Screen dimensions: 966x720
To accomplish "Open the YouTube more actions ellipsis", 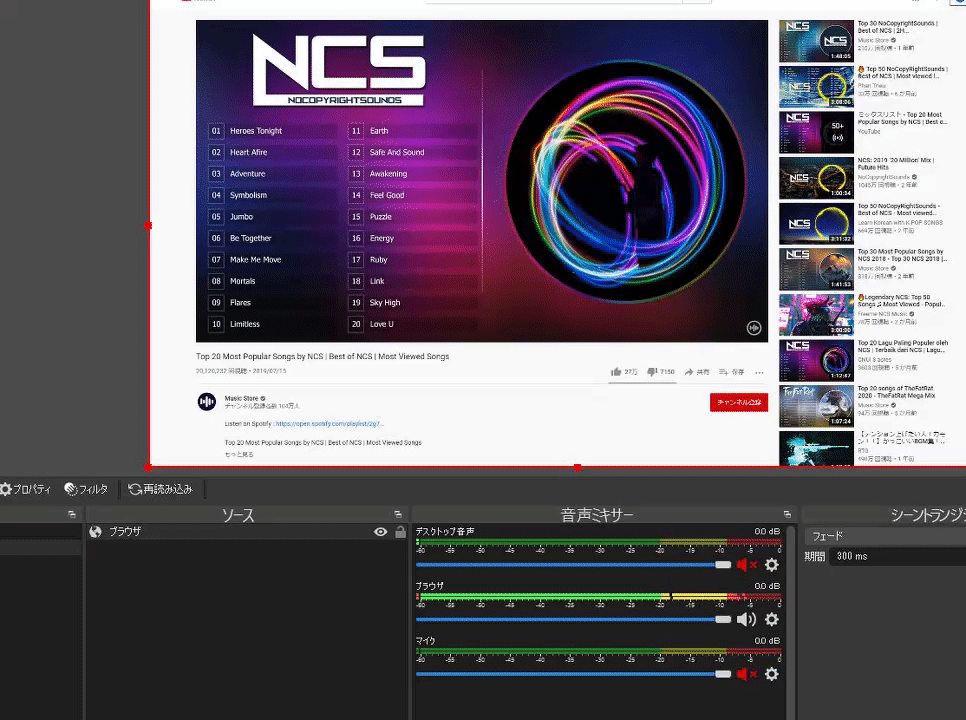I will (x=759, y=373).
